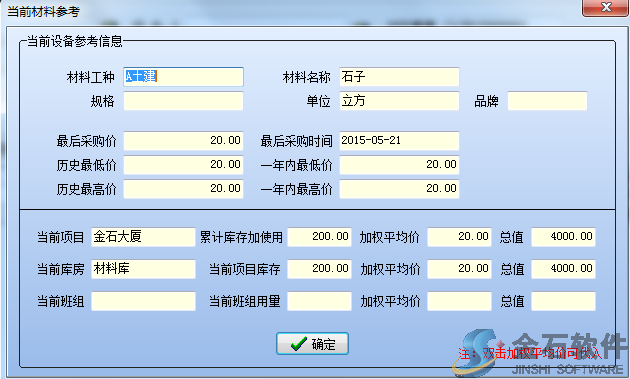630x379 pixels.
Task: Select the 历史最低价 field
Action: click(x=183, y=165)
